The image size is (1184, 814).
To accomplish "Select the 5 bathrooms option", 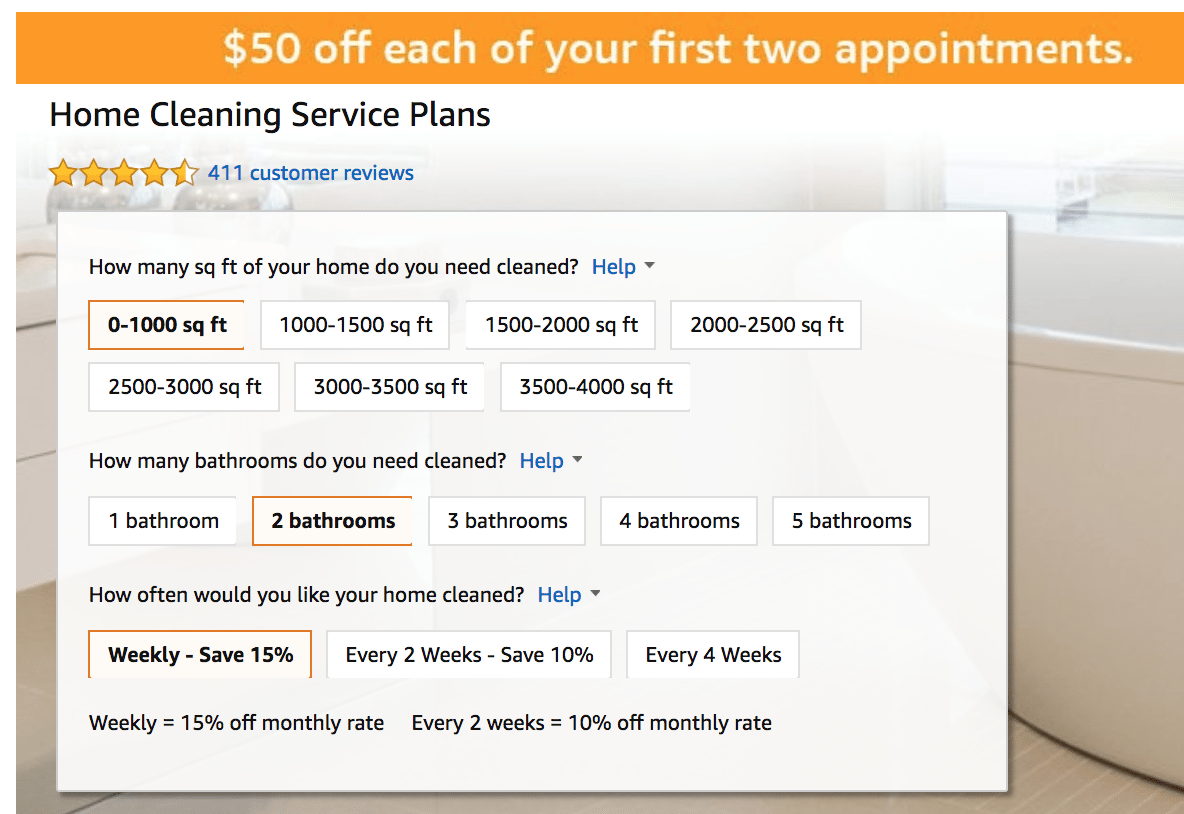I will coord(851,521).
